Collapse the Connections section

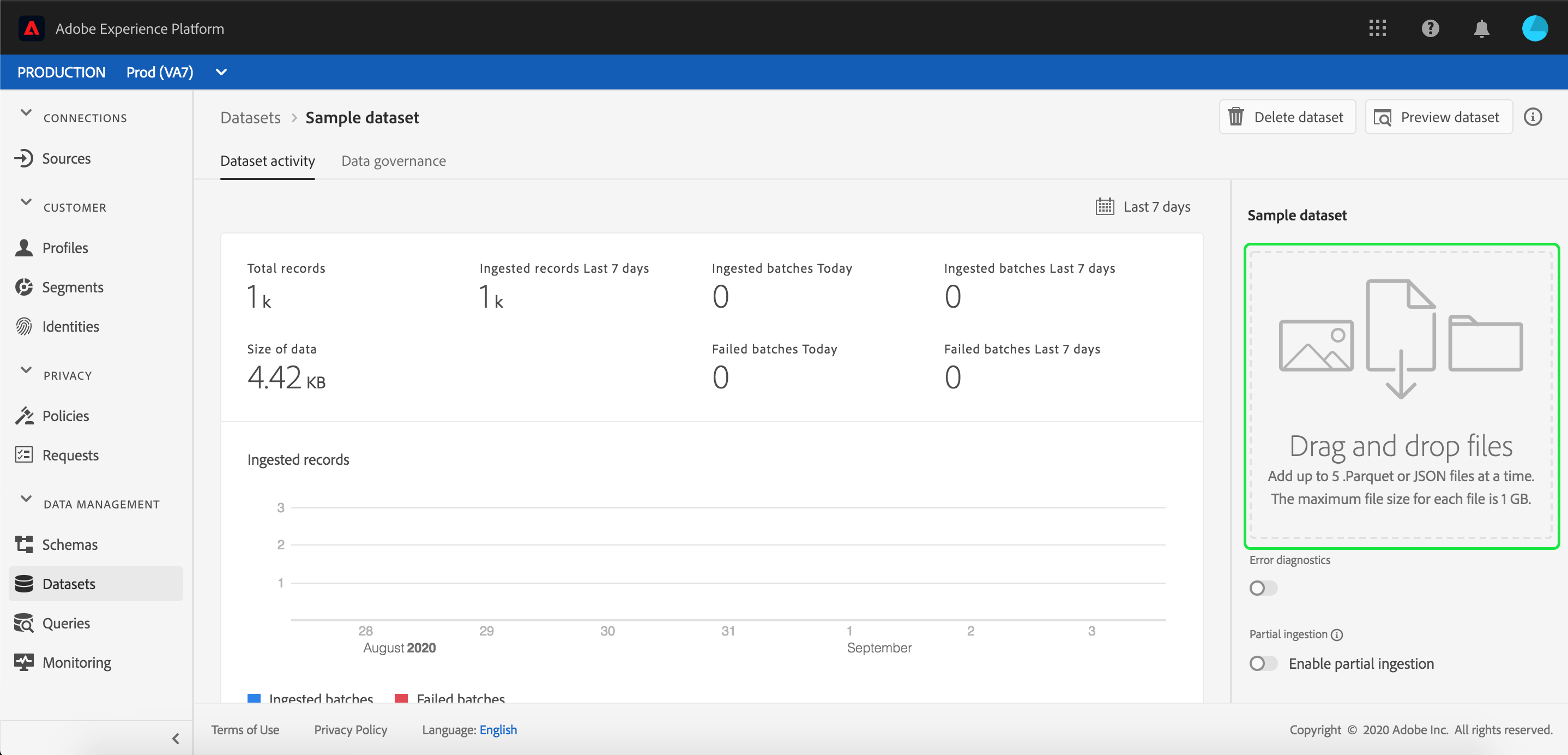coord(26,112)
